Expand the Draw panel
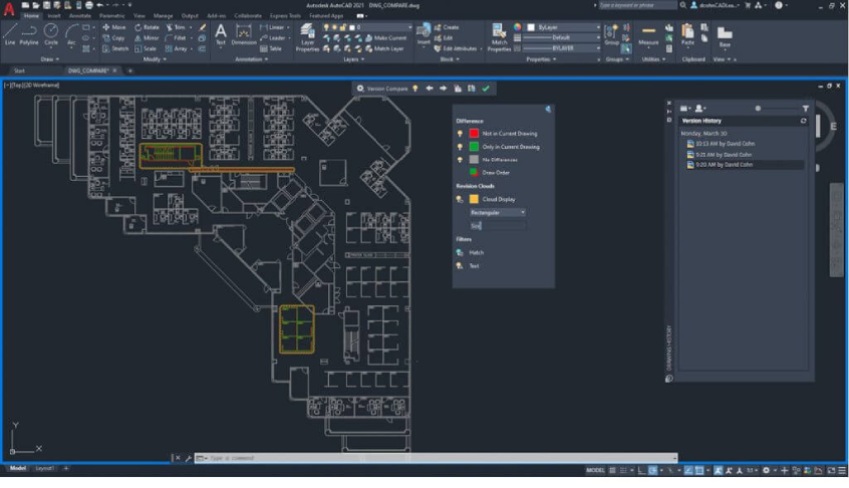 coord(49,59)
